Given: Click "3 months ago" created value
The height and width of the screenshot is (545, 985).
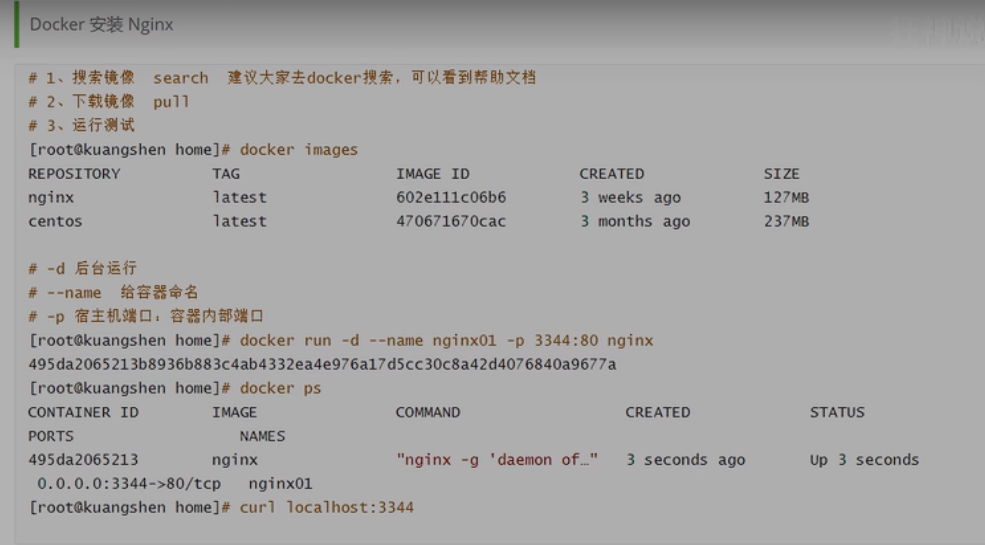Looking at the screenshot, I should click(x=634, y=222).
